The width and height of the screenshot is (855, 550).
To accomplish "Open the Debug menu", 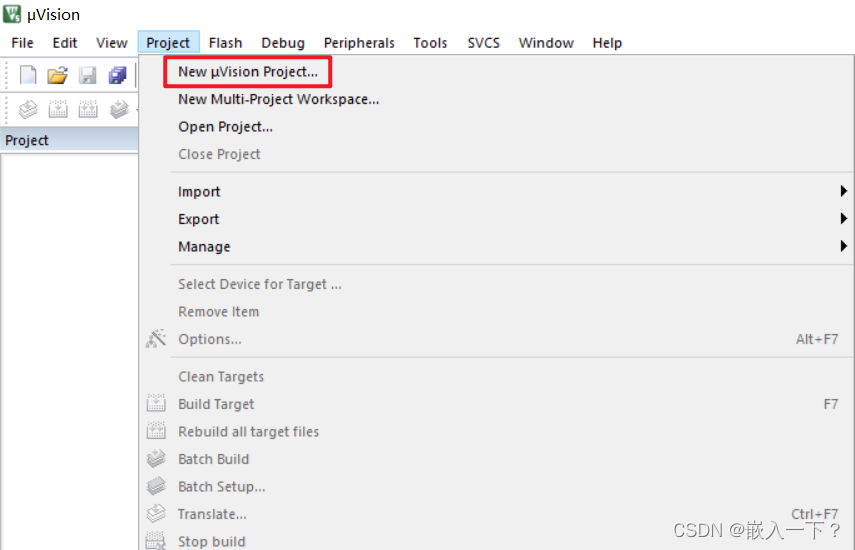I will [x=283, y=43].
